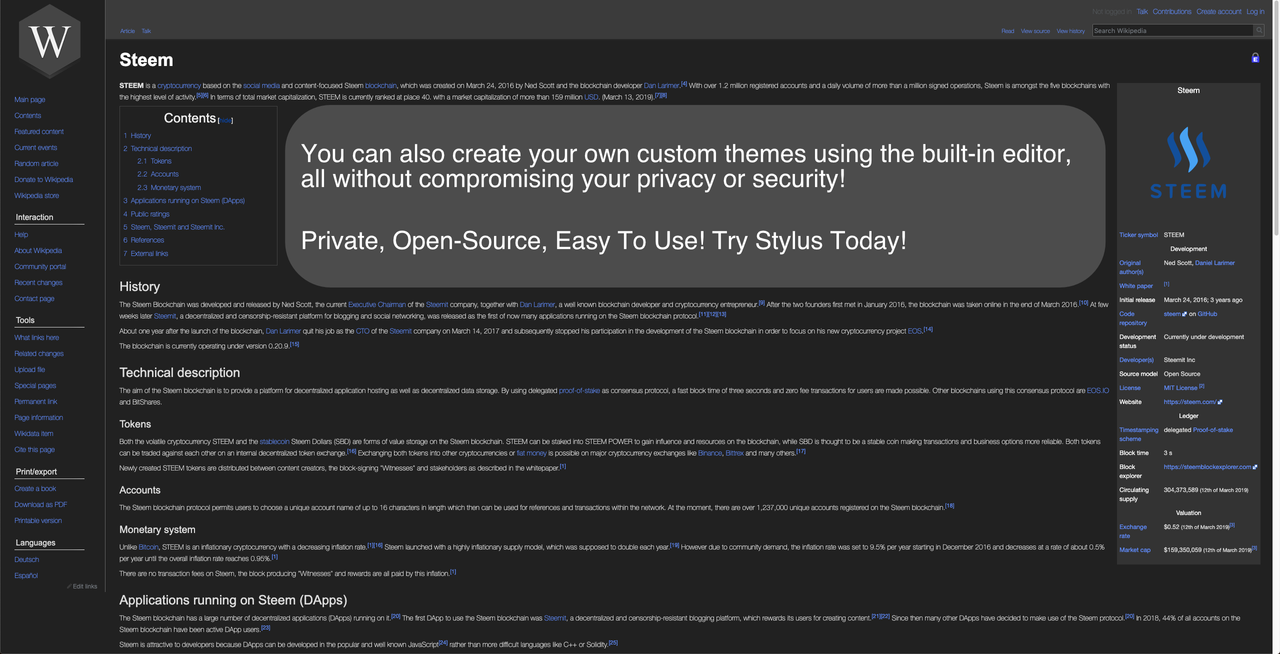The width and height of the screenshot is (1280, 654).
Task: Open GitHub link in Code repository row
Action: (x=1207, y=314)
